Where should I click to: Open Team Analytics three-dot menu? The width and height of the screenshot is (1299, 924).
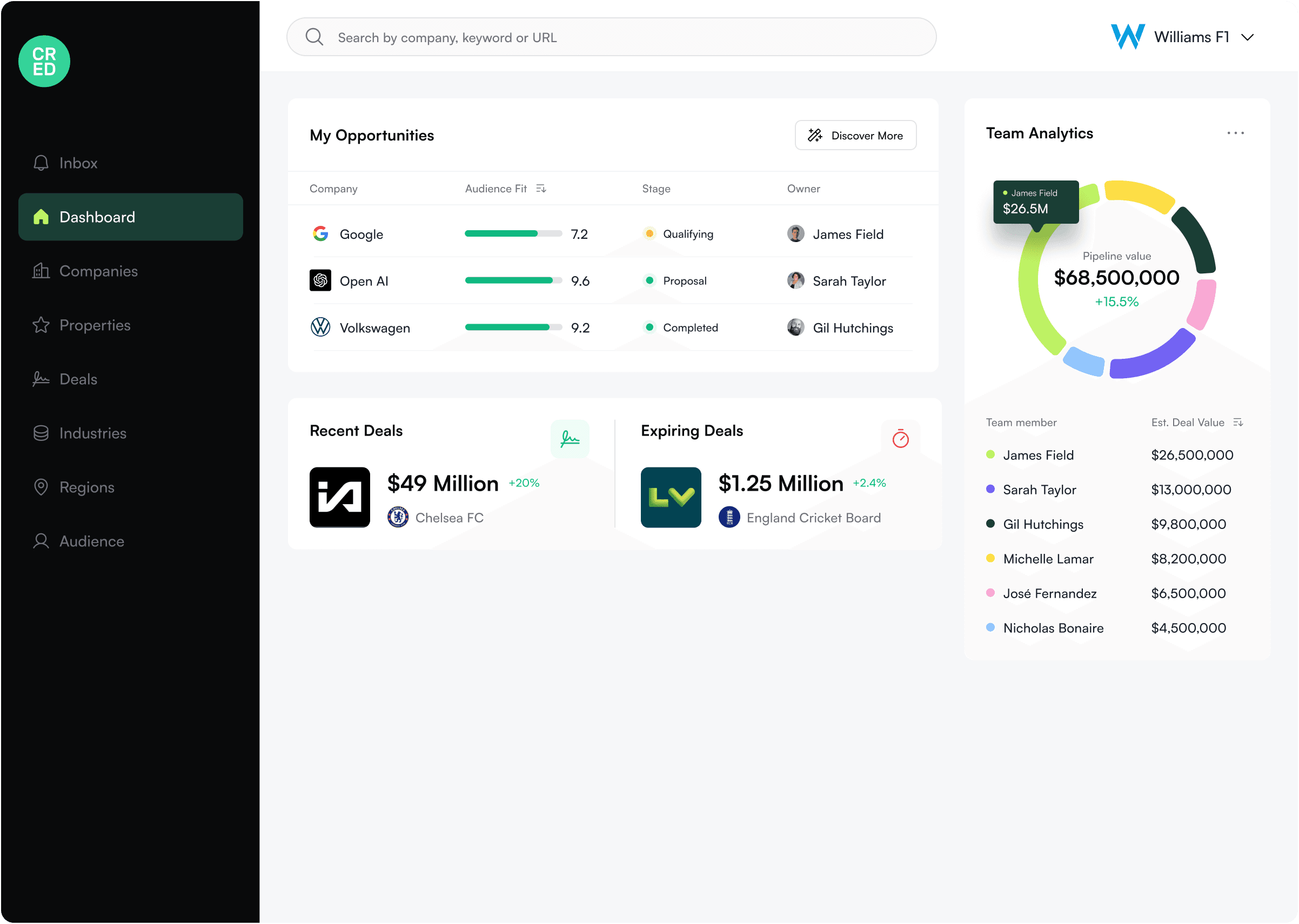click(x=1235, y=133)
